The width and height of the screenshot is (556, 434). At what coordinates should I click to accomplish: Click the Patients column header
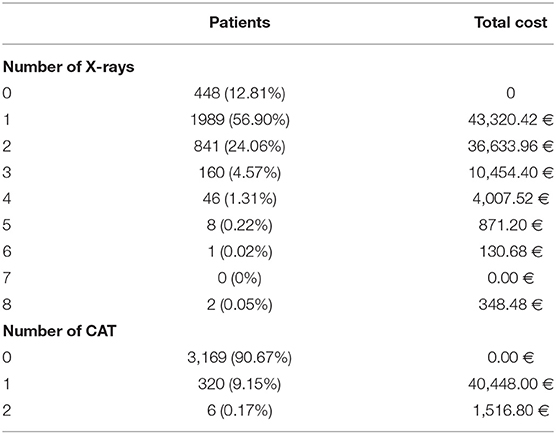(x=240, y=22)
